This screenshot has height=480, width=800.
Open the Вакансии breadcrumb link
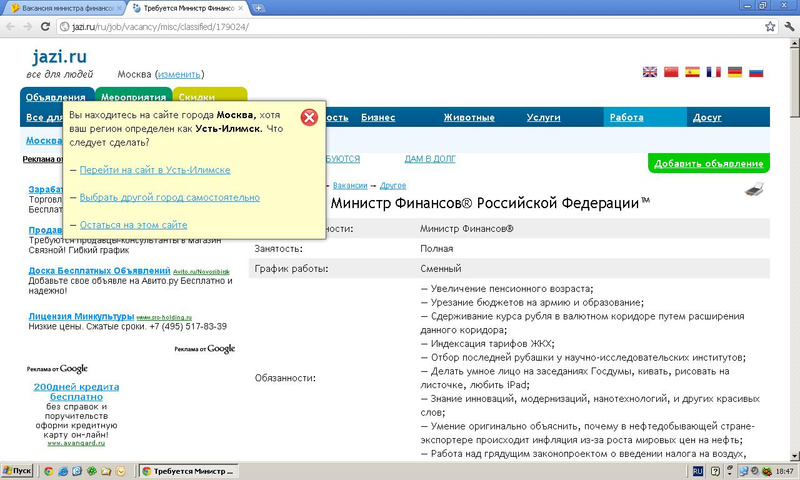point(350,186)
